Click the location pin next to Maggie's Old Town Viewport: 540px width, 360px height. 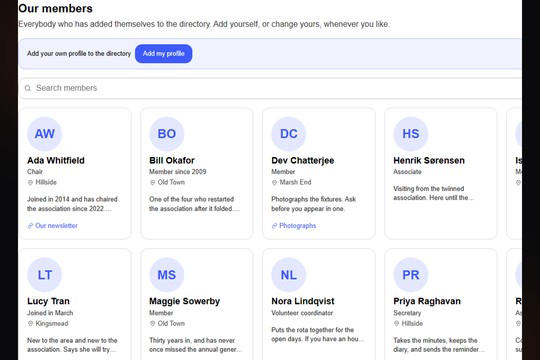(x=153, y=323)
